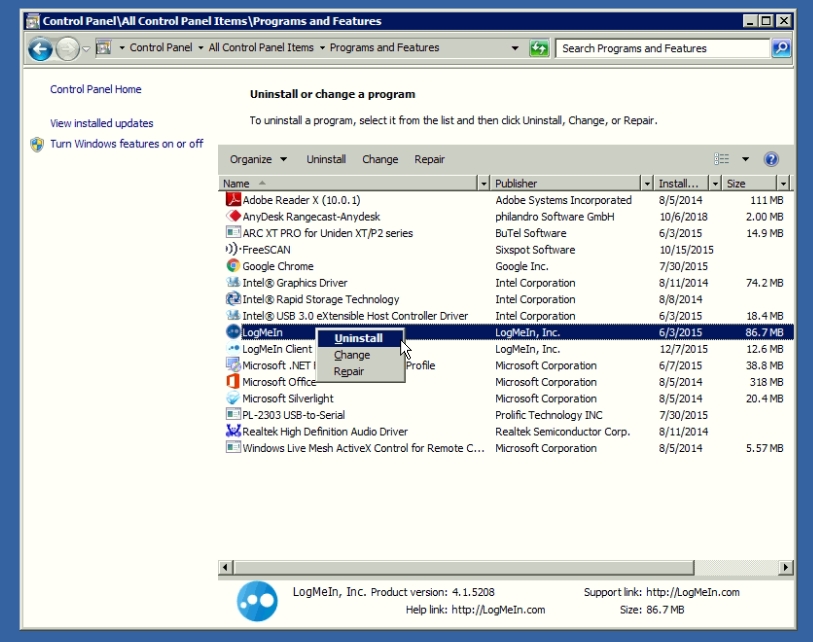Select Microsoft Silverlight row text
Image resolution: width=813 pixels, height=642 pixels.
tap(288, 398)
